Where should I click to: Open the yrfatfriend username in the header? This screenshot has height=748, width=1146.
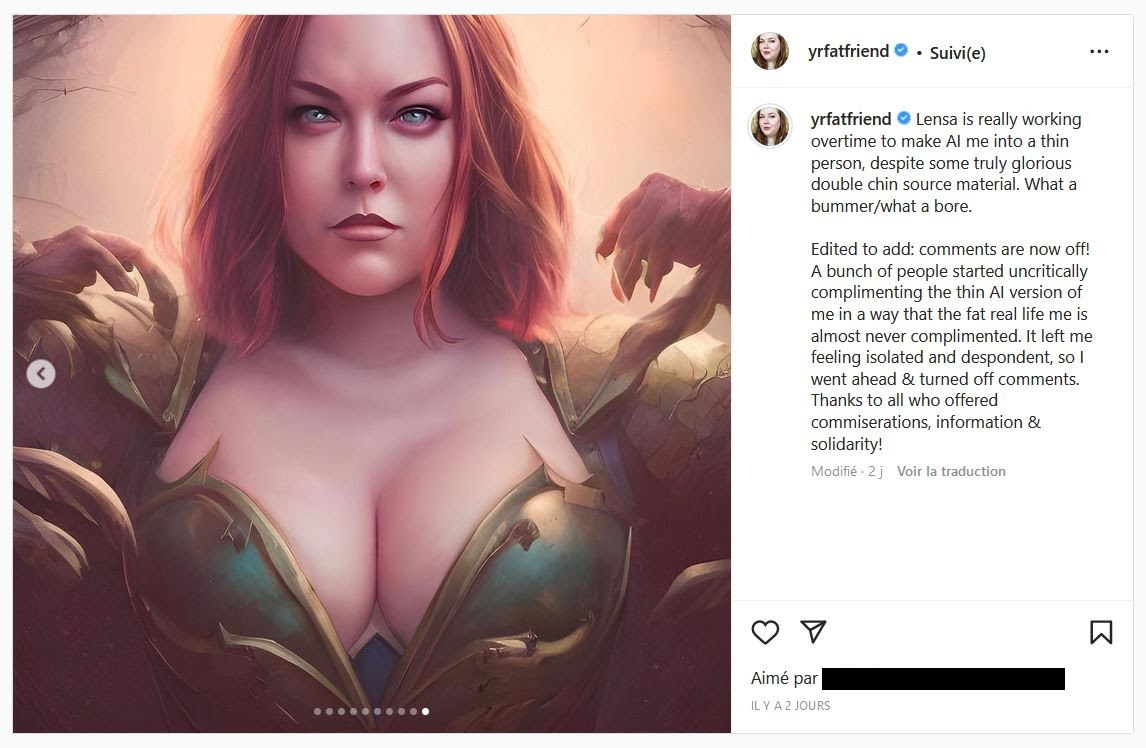pyautogui.click(x=848, y=51)
